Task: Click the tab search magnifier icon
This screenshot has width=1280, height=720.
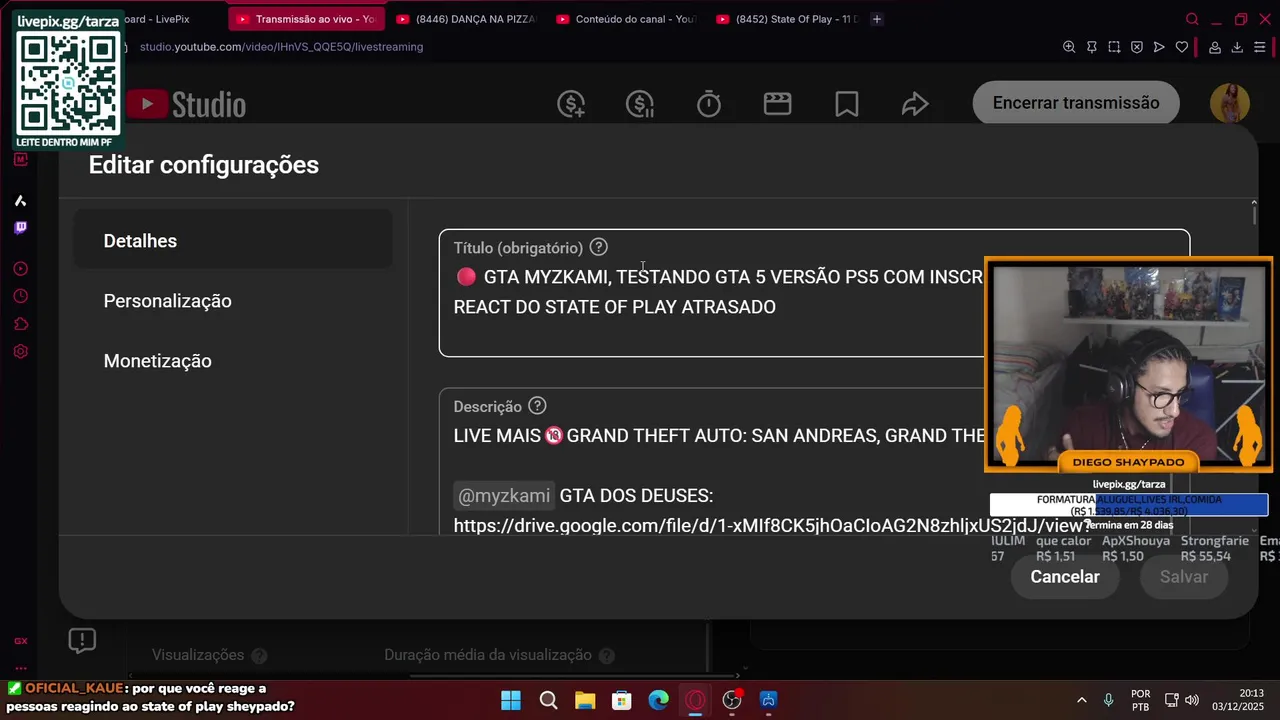Action: tap(1192, 19)
